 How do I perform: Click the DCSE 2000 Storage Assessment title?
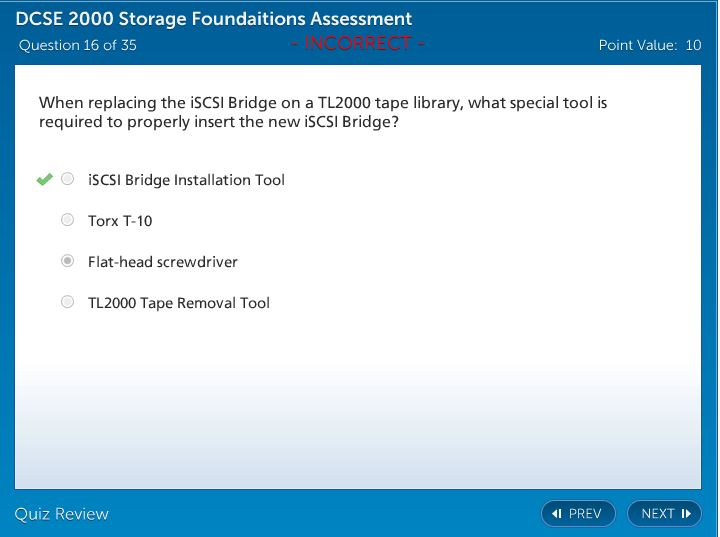pos(214,19)
